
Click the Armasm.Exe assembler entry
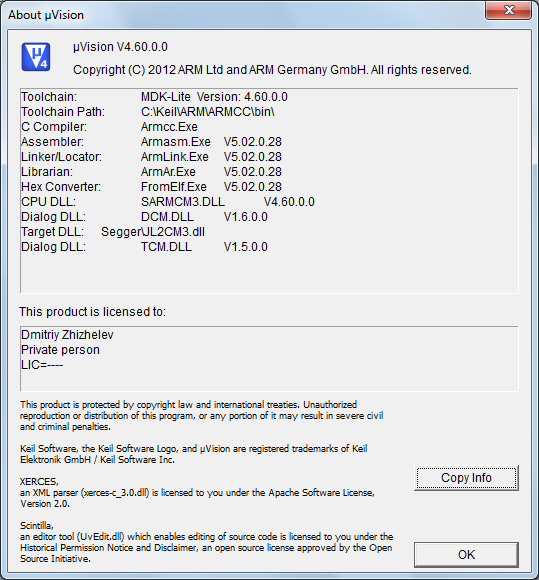[175, 142]
